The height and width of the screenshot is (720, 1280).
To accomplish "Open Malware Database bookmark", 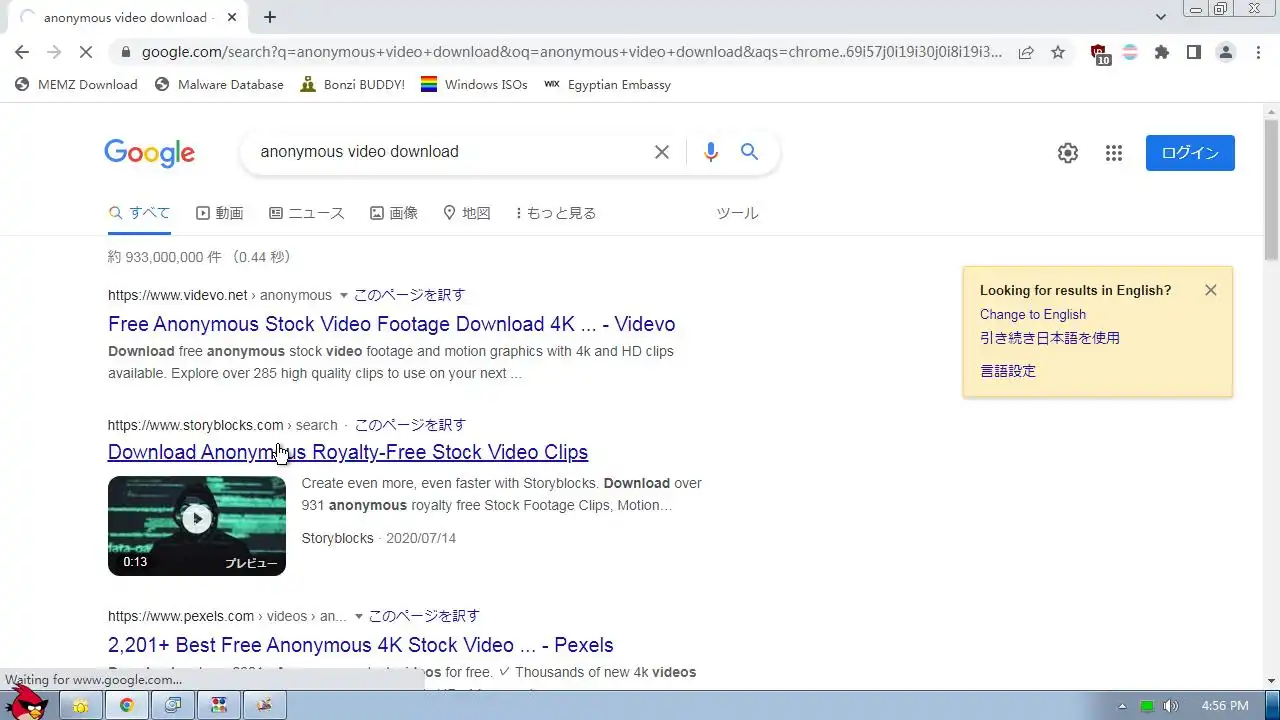I will pyautogui.click(x=219, y=85).
